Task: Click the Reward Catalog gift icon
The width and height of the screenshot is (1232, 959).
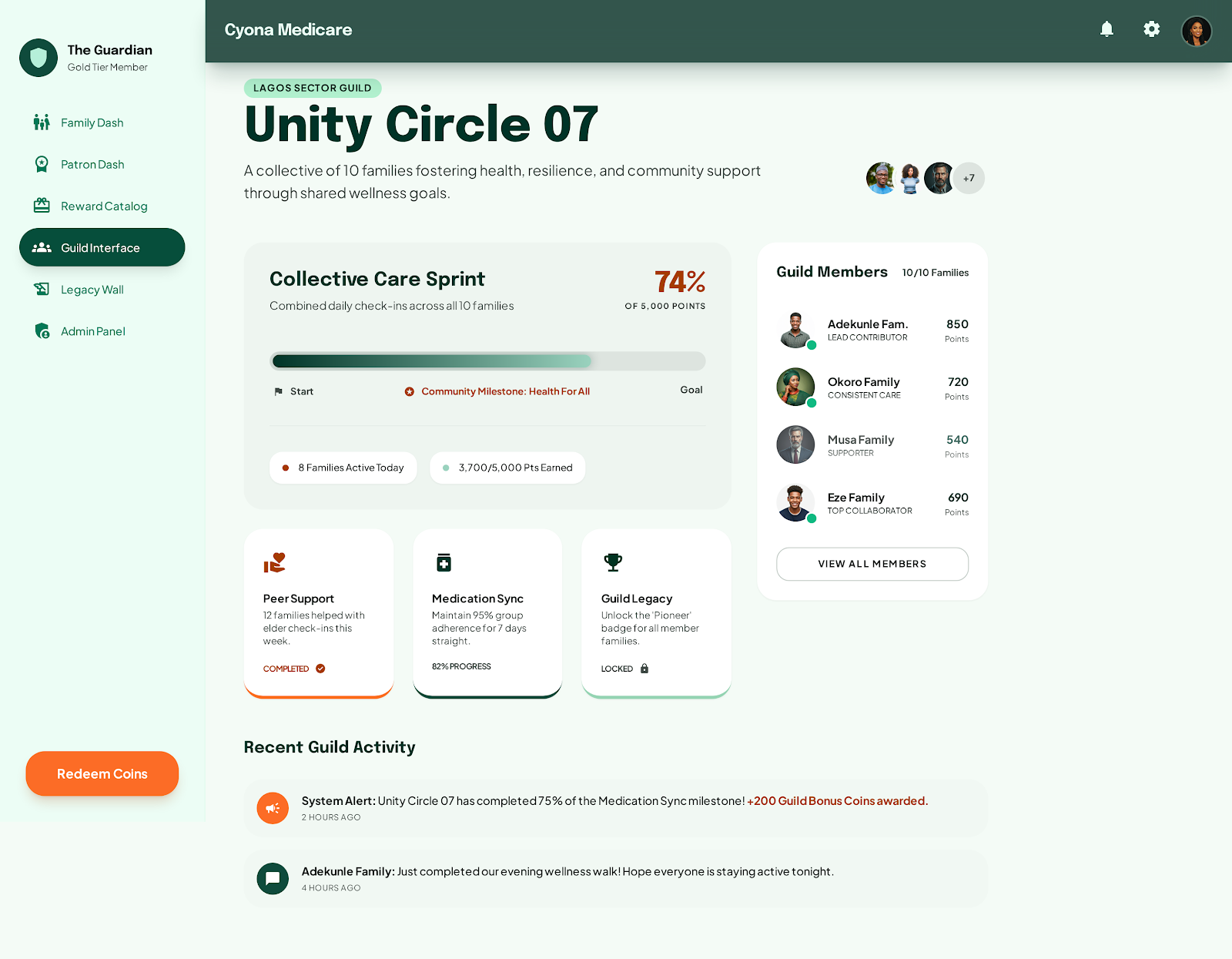Action: pyautogui.click(x=42, y=206)
